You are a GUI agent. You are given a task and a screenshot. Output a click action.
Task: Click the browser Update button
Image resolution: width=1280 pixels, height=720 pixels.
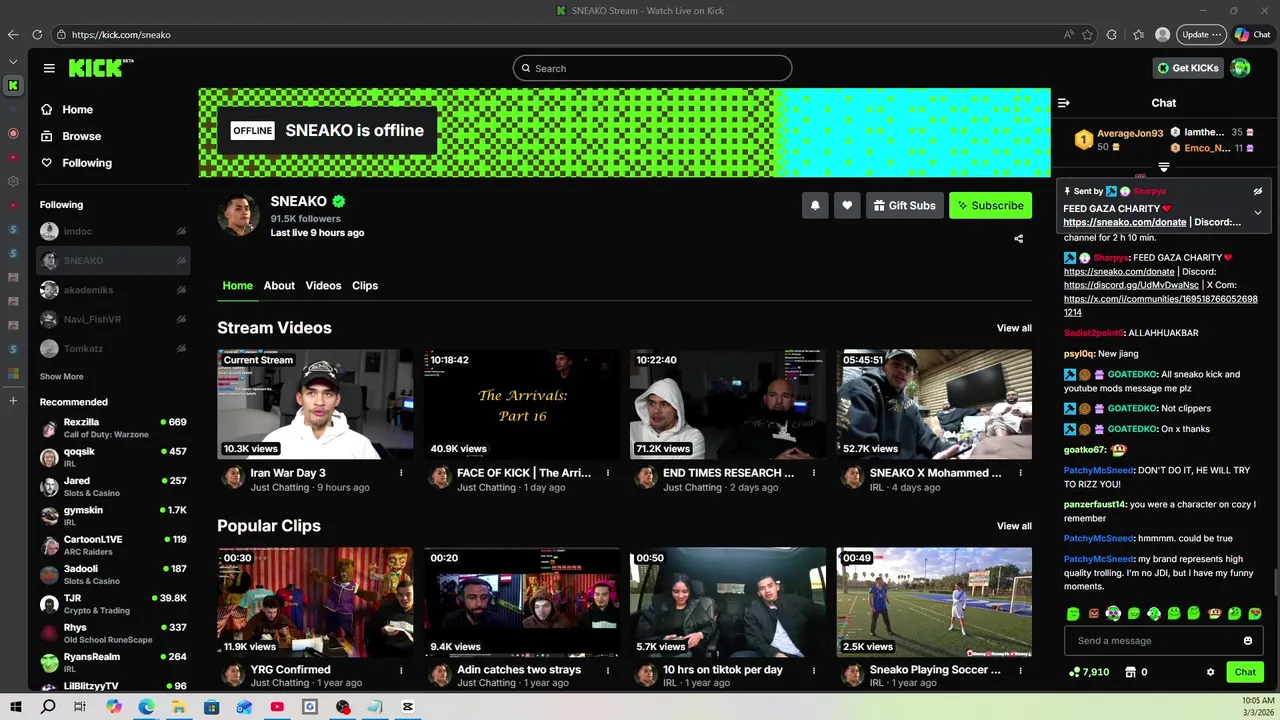point(1201,34)
